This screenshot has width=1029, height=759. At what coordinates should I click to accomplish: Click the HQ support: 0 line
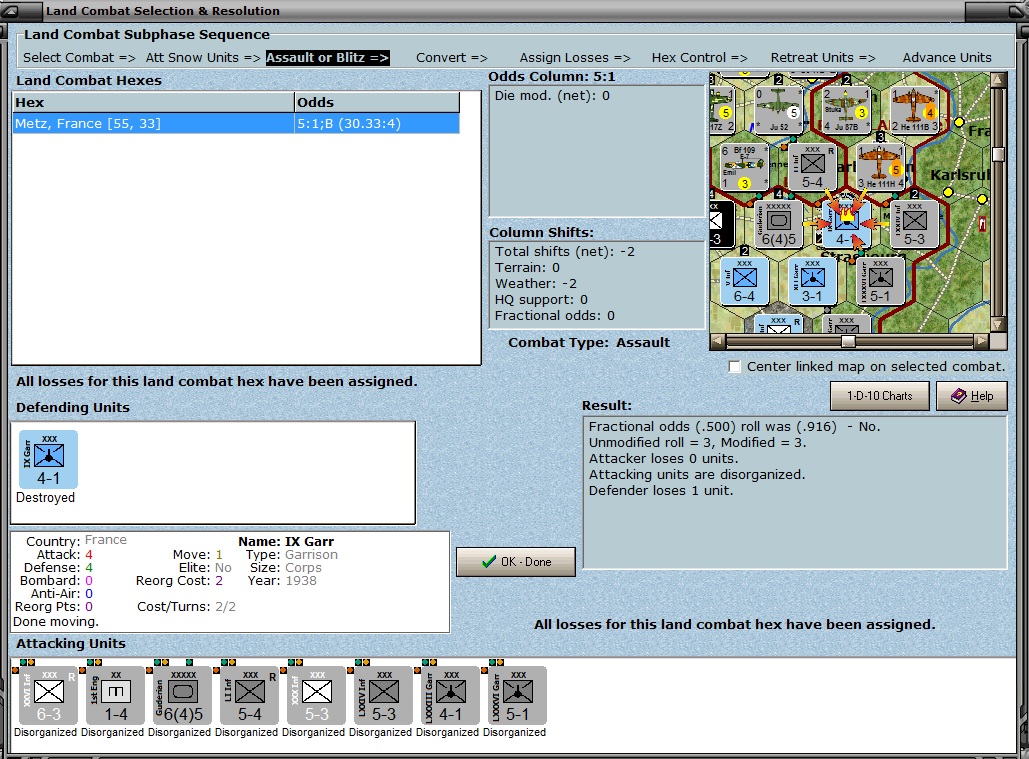pyautogui.click(x=541, y=300)
